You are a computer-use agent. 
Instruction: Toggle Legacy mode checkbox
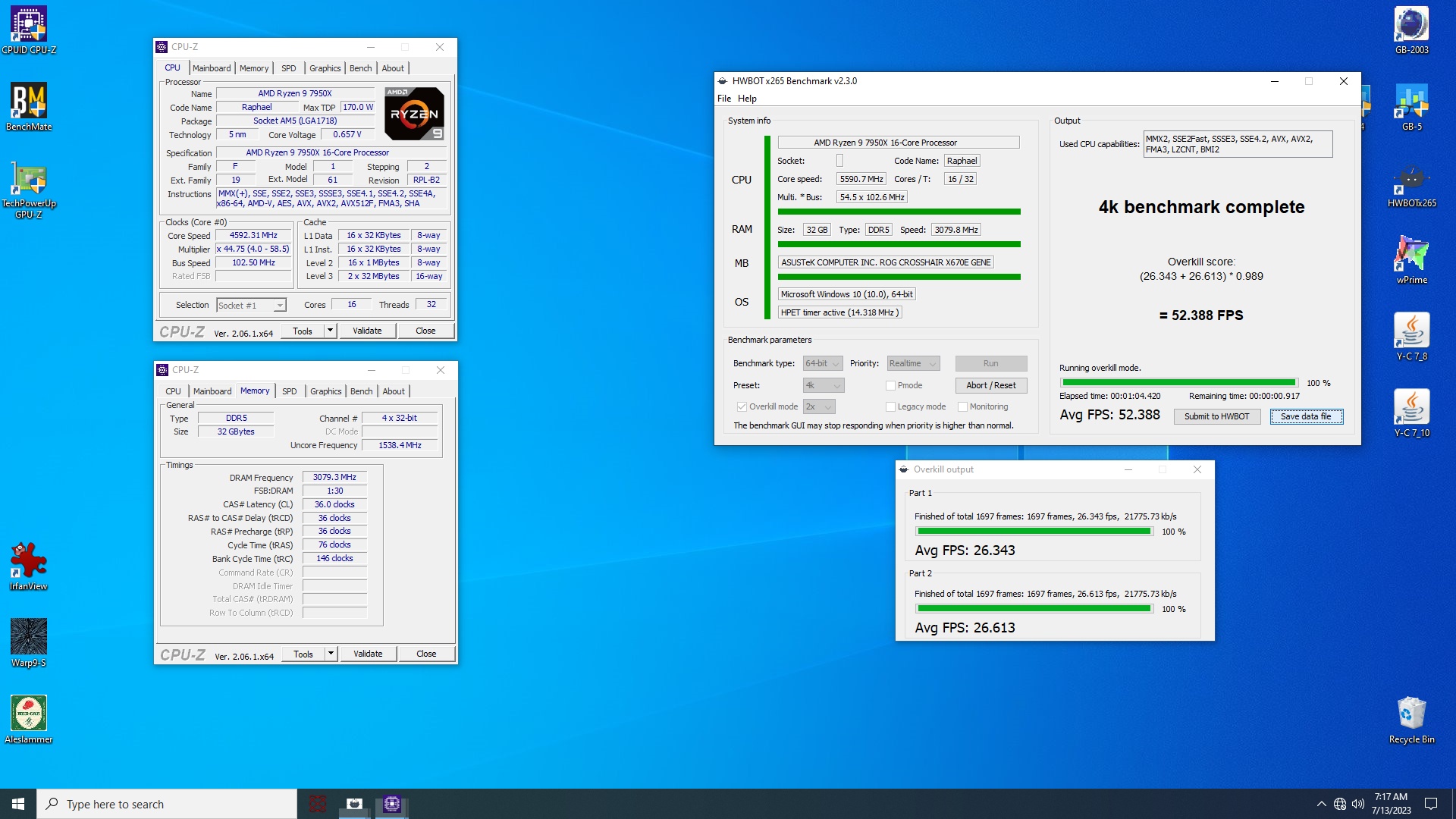click(x=890, y=406)
